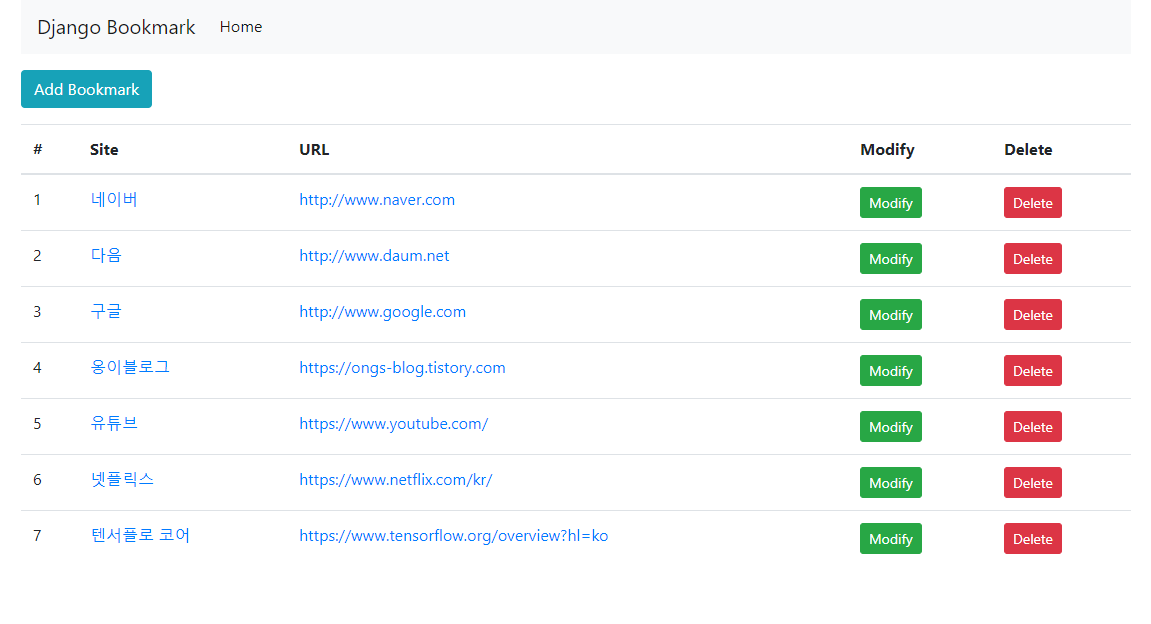Click the URL column header
Image resolution: width=1151 pixels, height=624 pixels.
coord(314,150)
